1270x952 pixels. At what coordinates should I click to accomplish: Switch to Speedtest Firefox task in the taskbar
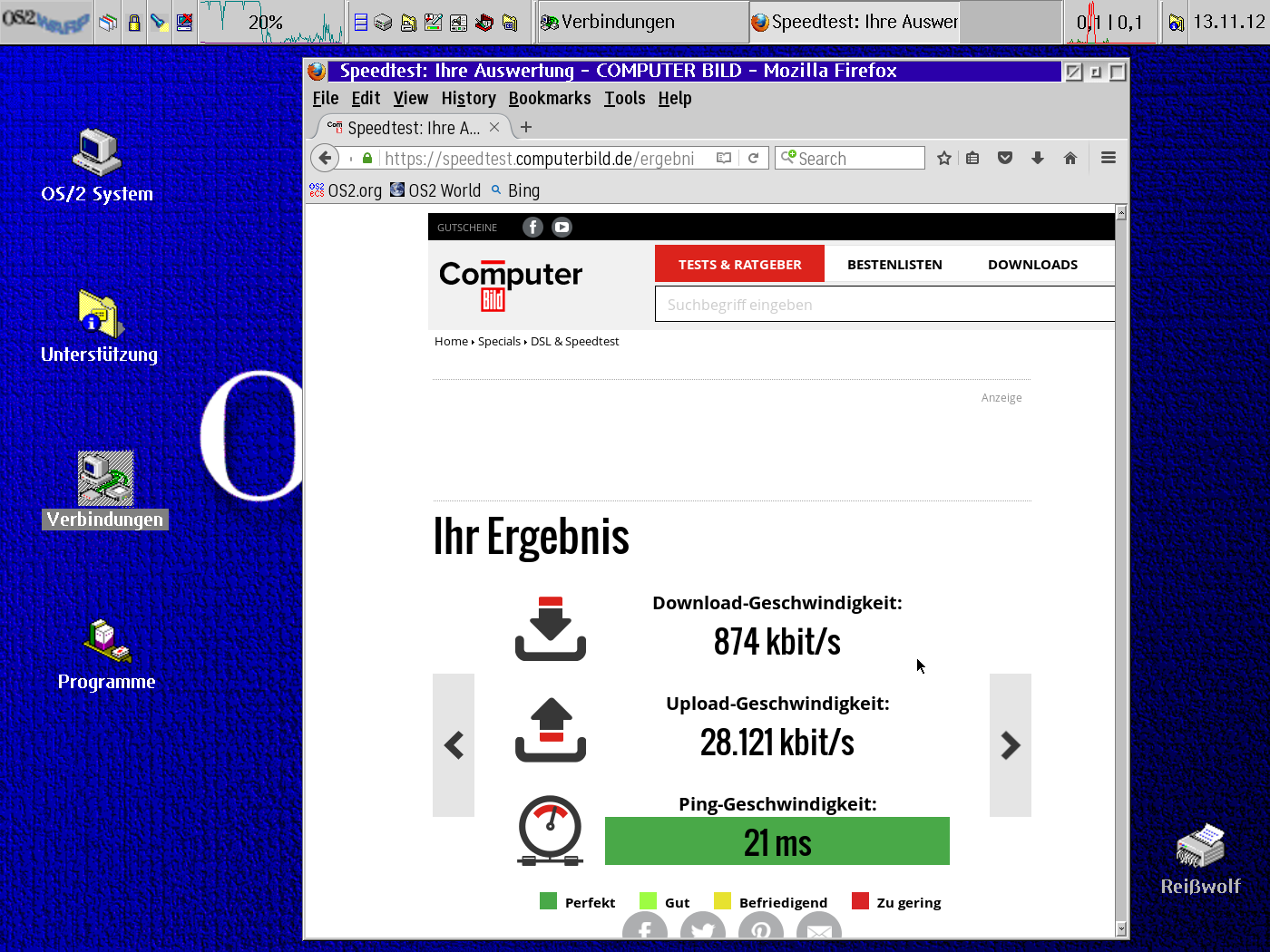click(x=855, y=22)
